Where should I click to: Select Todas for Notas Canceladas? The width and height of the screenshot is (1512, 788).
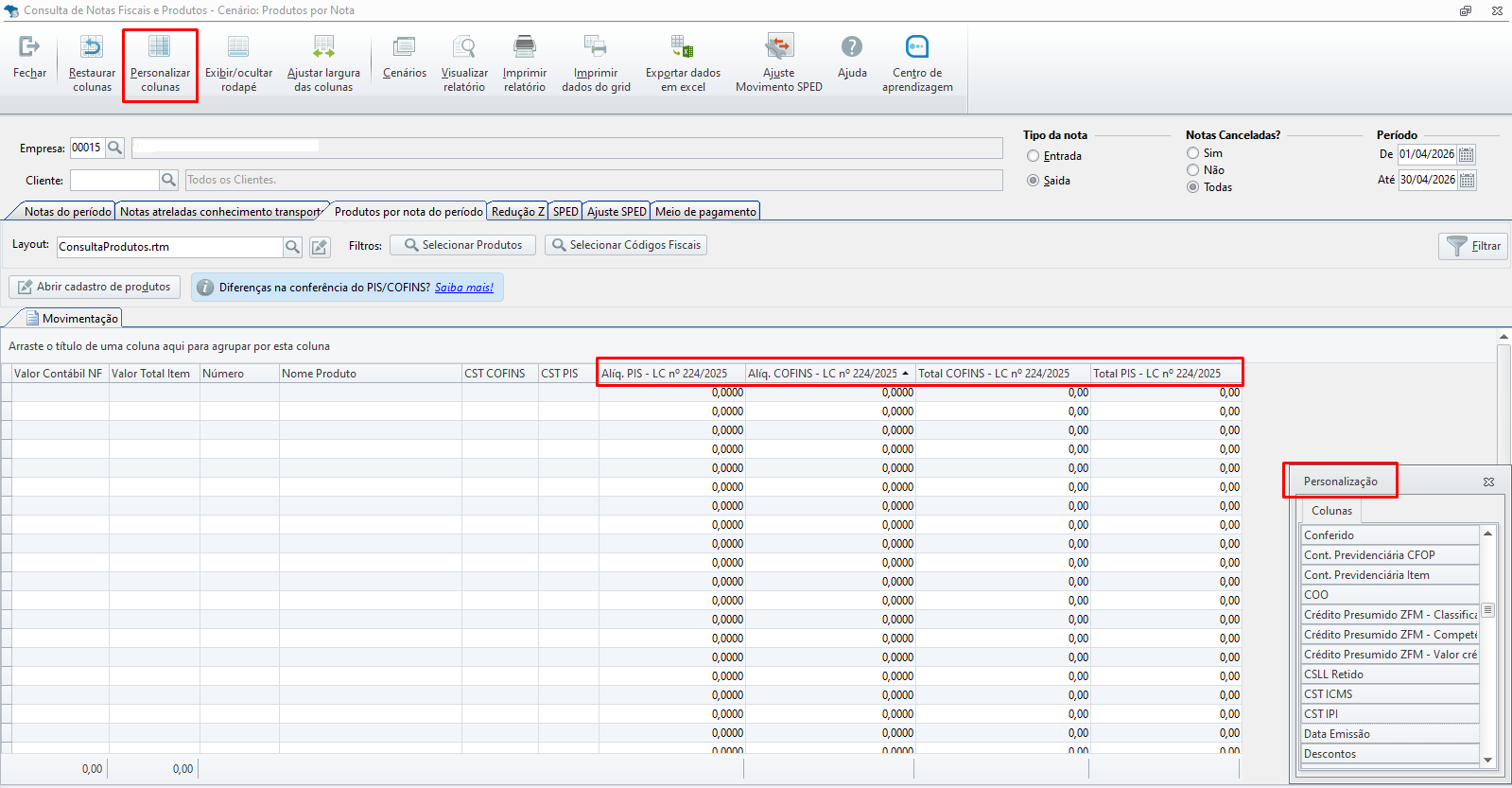pos(1192,187)
